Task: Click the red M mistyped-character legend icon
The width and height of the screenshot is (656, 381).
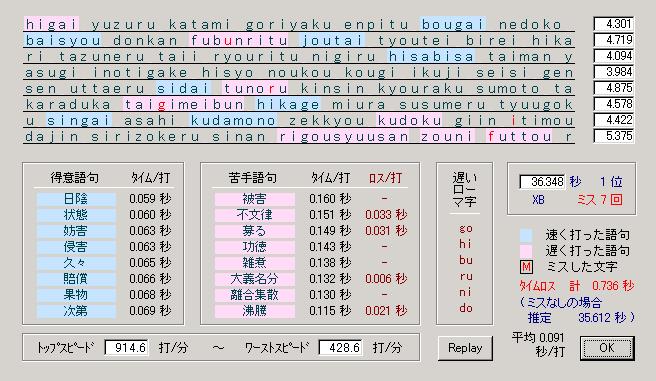Action: click(x=526, y=267)
